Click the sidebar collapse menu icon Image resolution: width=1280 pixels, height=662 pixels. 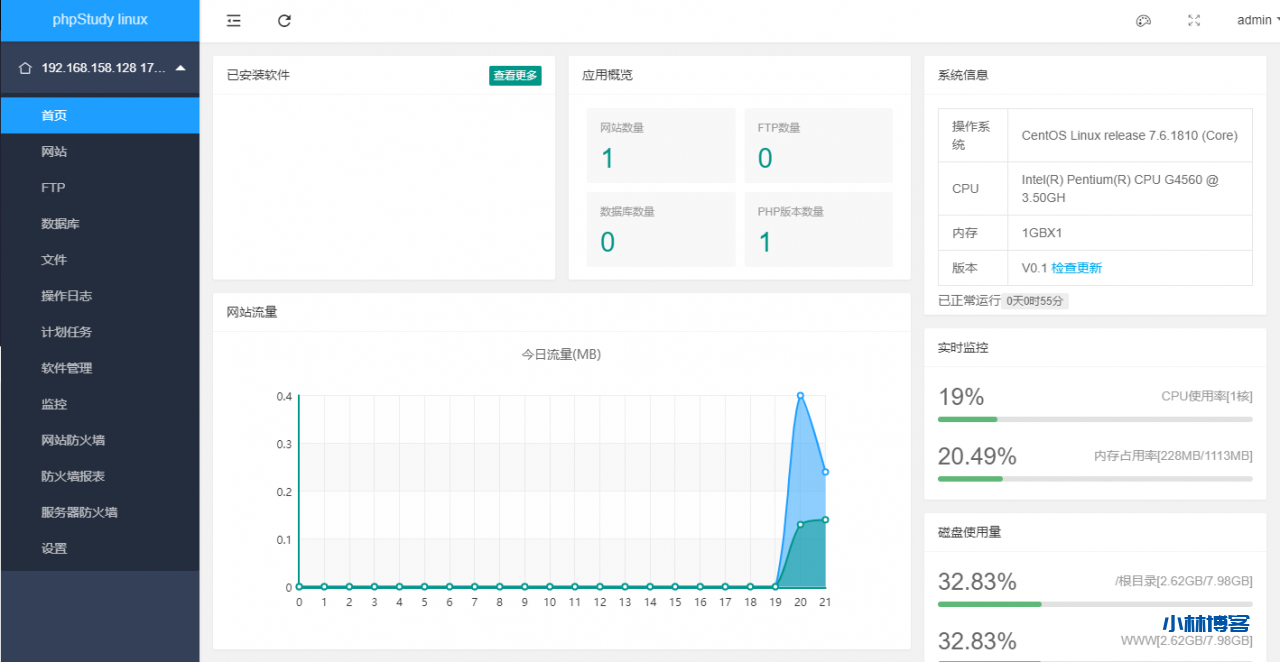233,21
